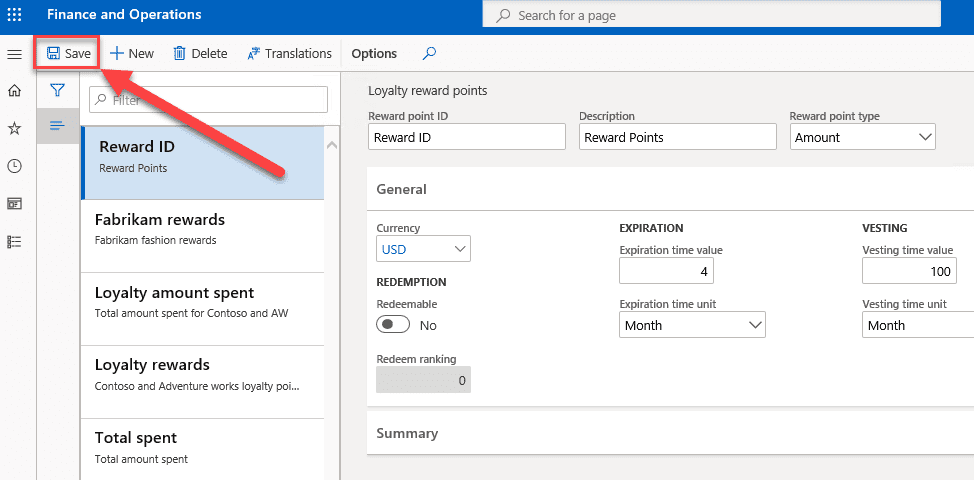Click the Finance and Operations title
Screen dimensions: 974x480
(124, 14)
